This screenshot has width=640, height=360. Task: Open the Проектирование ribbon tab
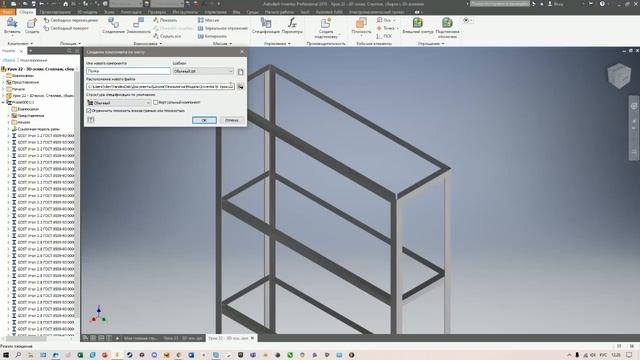pyautogui.click(x=55, y=12)
